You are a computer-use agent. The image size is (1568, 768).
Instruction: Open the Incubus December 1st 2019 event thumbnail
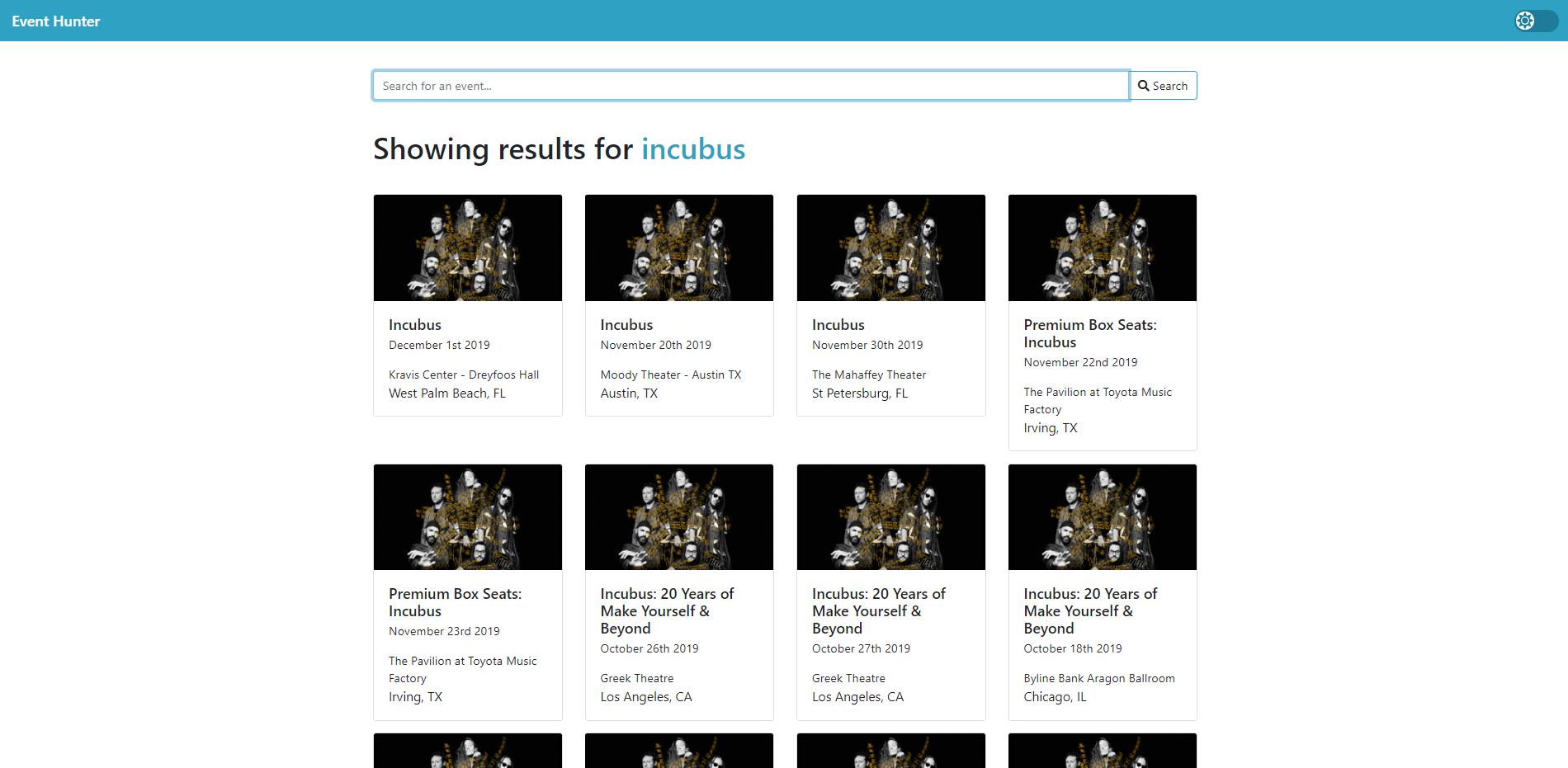point(468,247)
